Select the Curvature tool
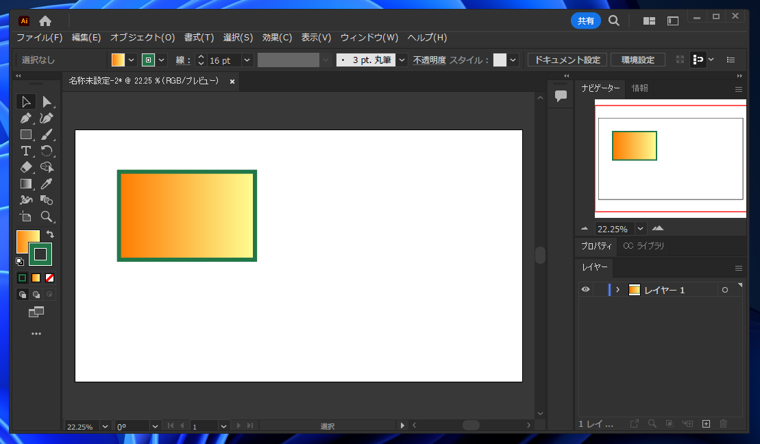The height and width of the screenshot is (444, 760). [x=47, y=118]
